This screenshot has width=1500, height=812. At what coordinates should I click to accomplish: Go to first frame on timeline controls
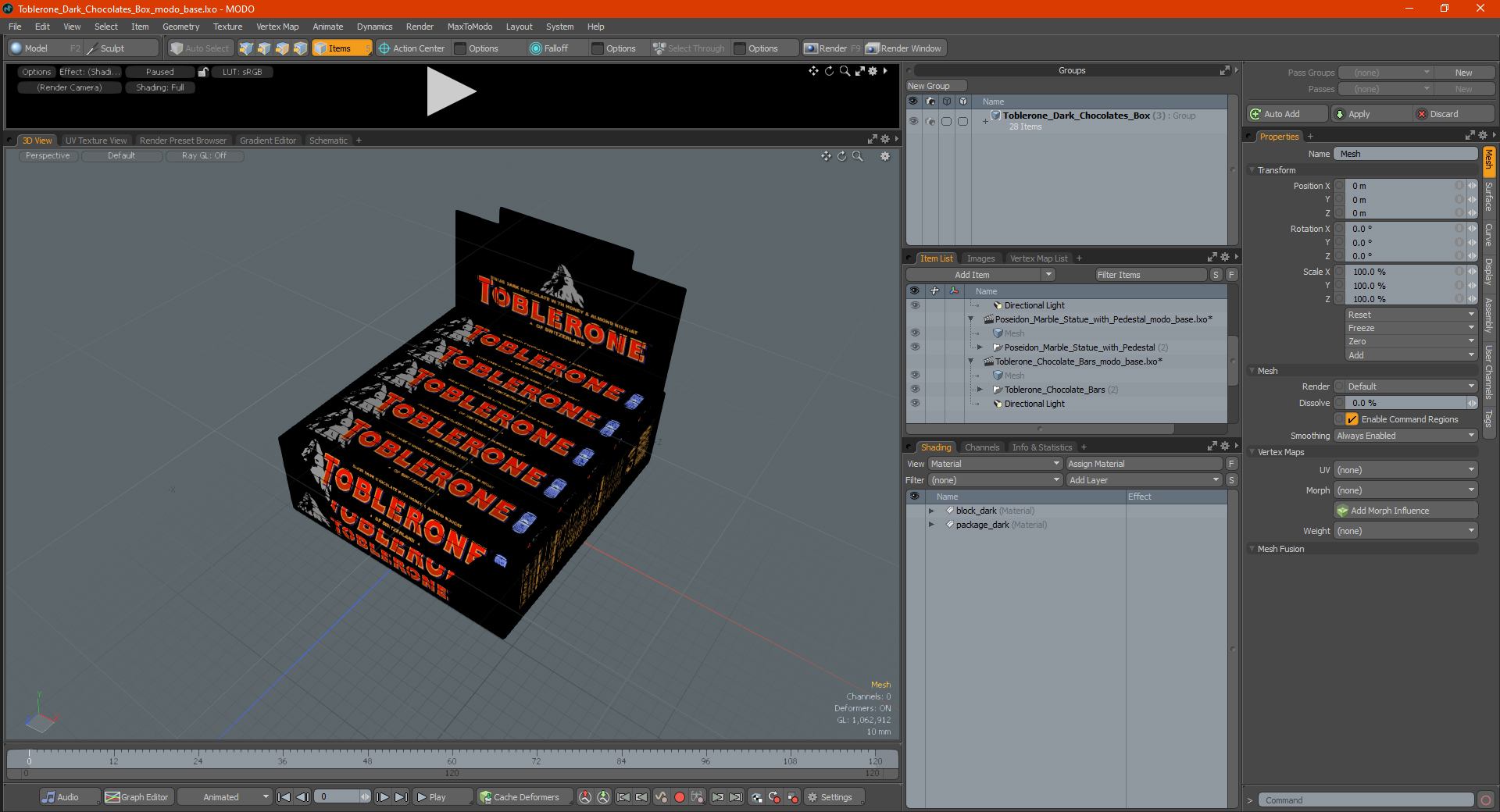click(x=284, y=797)
